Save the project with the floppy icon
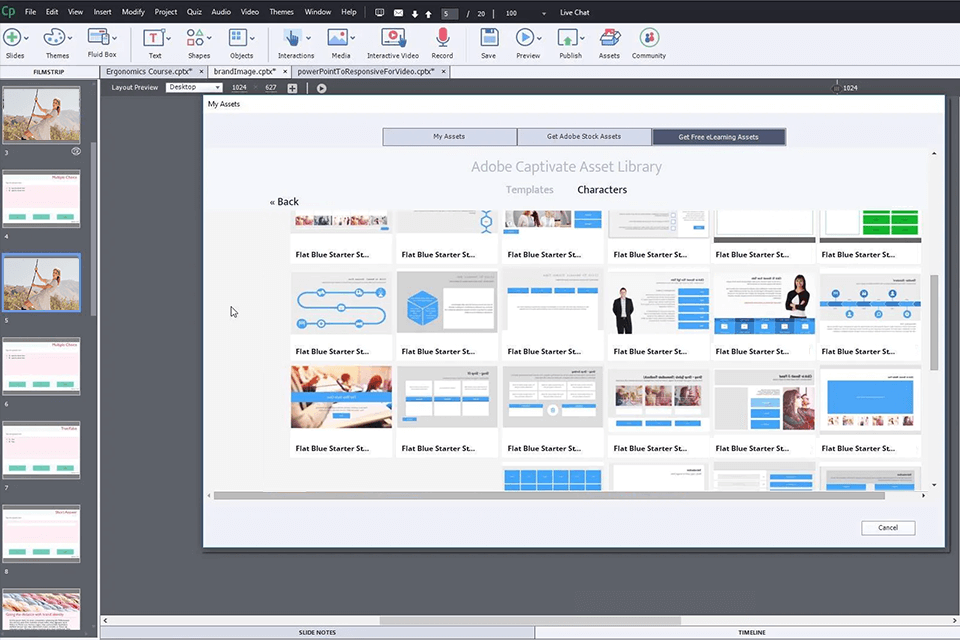This screenshot has width=960, height=640. click(489, 38)
